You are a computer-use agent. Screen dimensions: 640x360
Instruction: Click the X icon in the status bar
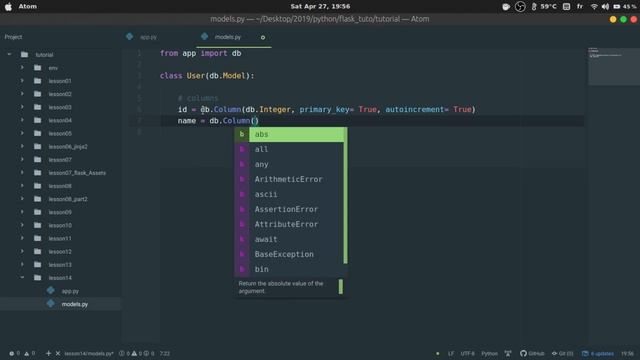[x=58, y=353]
